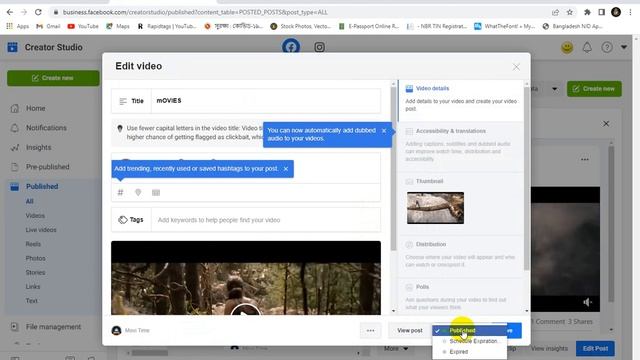
Task: Open the browser three-dot menu
Action: coord(630,12)
